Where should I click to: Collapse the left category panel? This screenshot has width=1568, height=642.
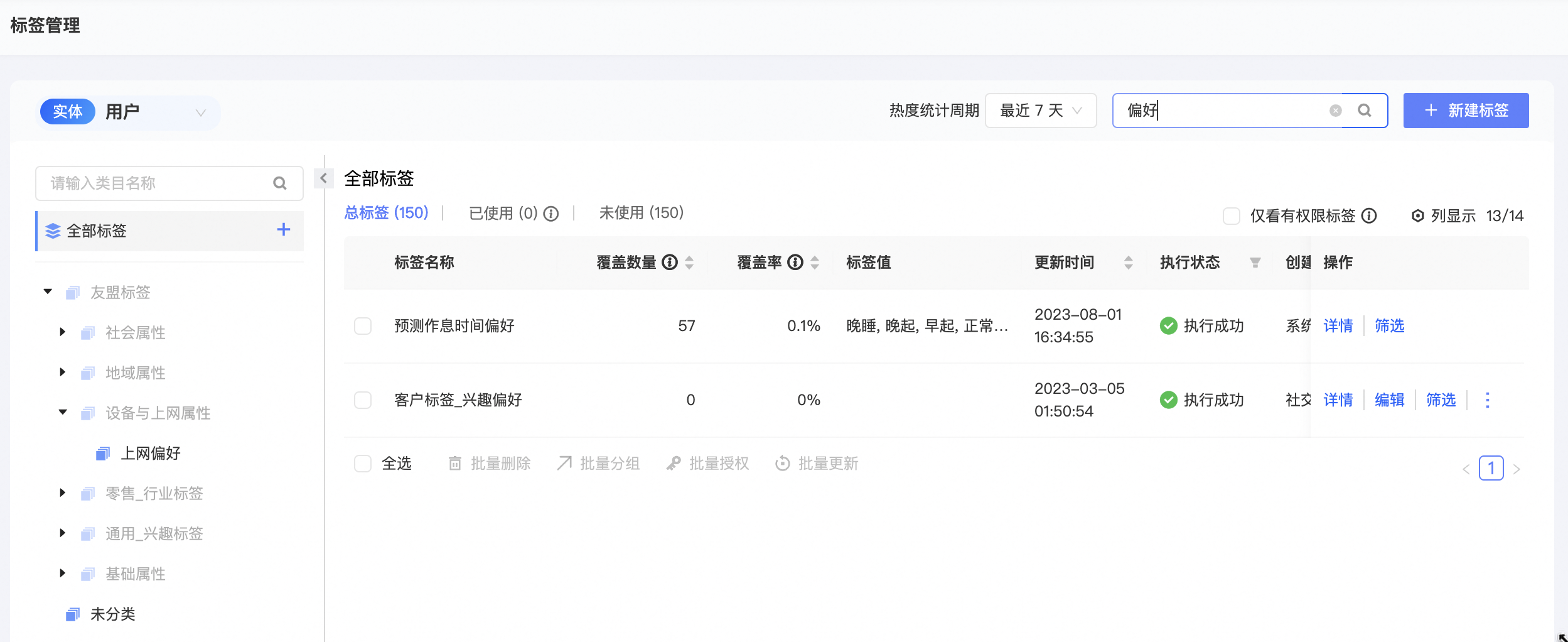323,178
